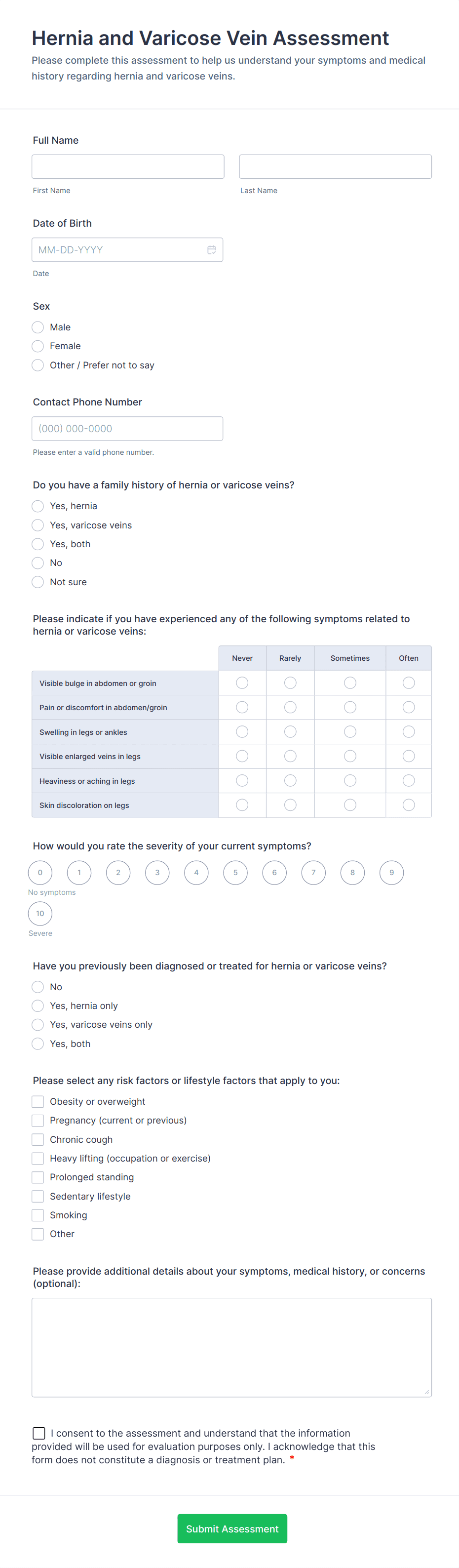Check the Smoking risk factor
The width and height of the screenshot is (459, 1568).
(x=37, y=1215)
